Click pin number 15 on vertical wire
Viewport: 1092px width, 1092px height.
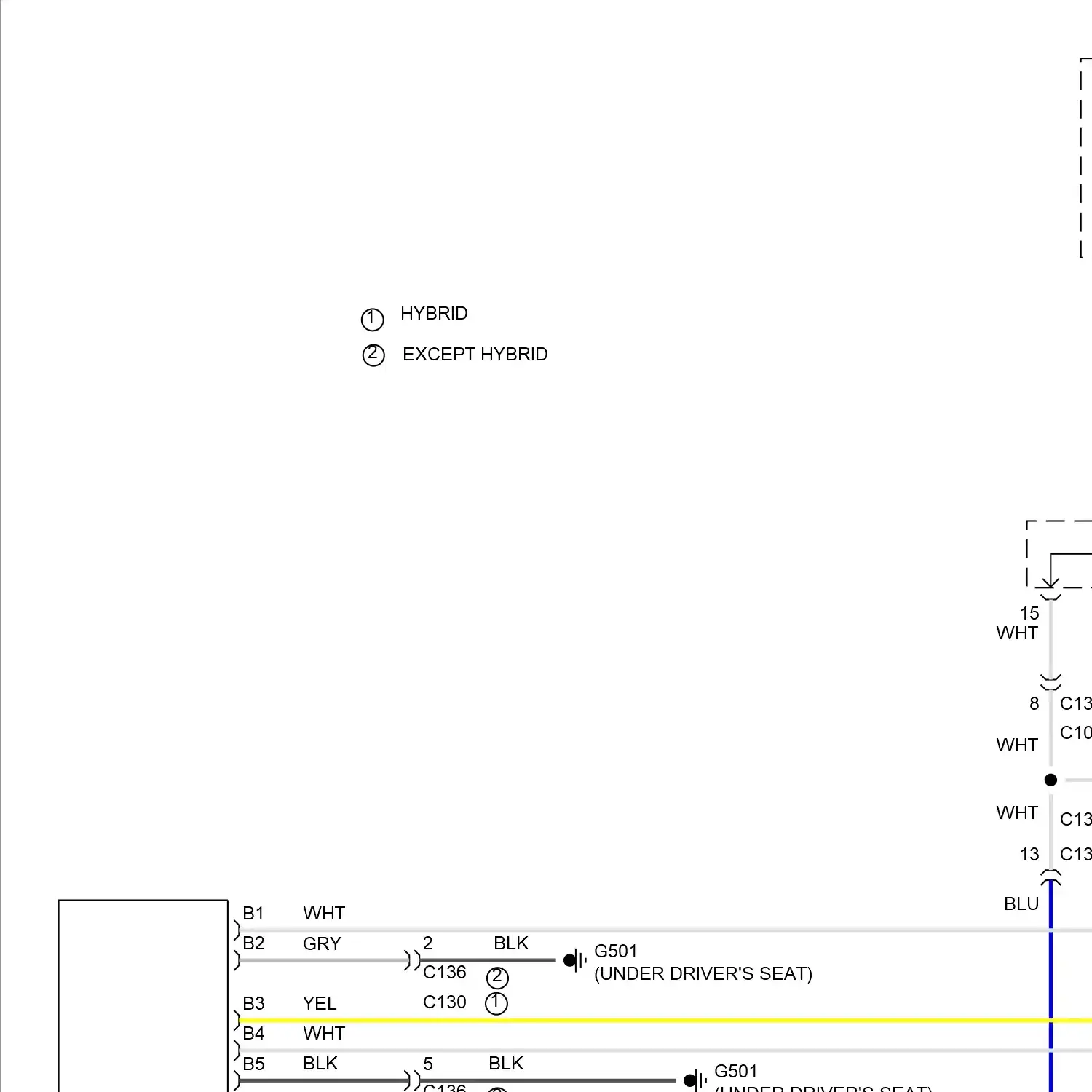(x=1029, y=614)
